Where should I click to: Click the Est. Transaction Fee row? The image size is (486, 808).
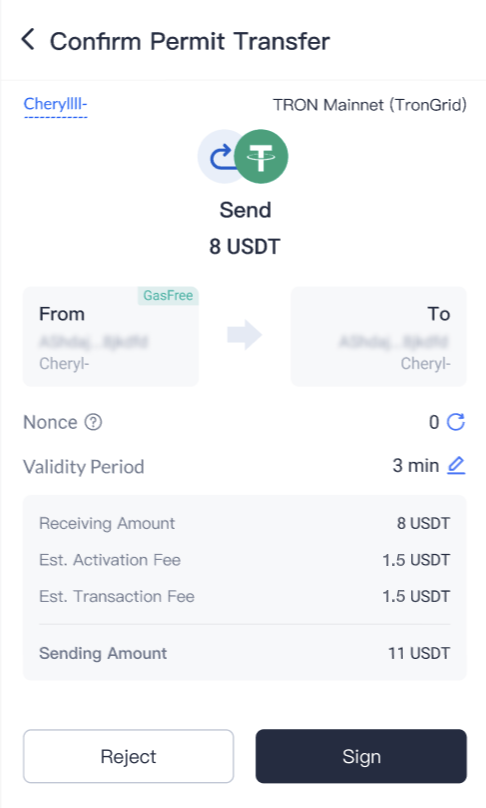coord(245,597)
